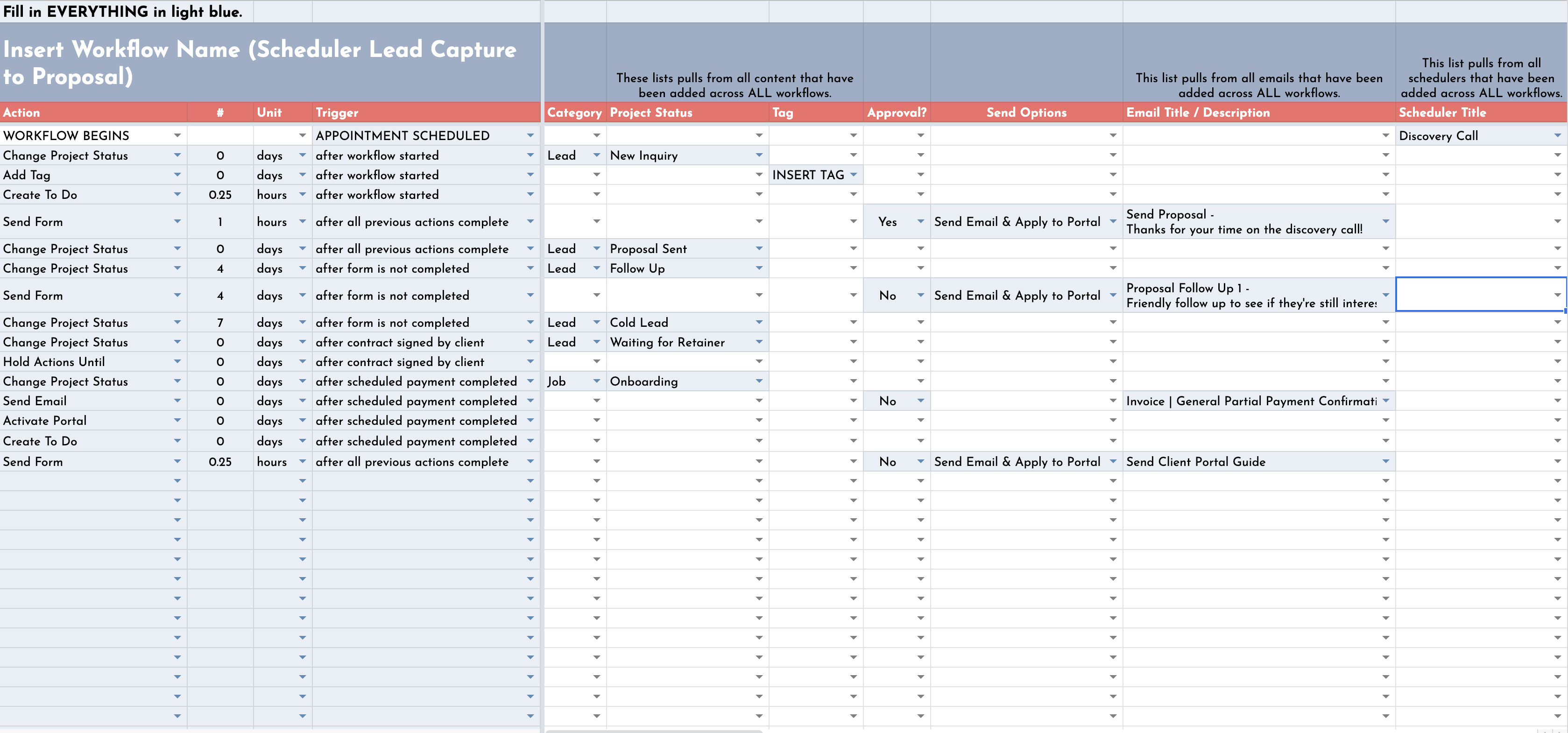Open the Activate Portal action dropdown

click(177, 421)
